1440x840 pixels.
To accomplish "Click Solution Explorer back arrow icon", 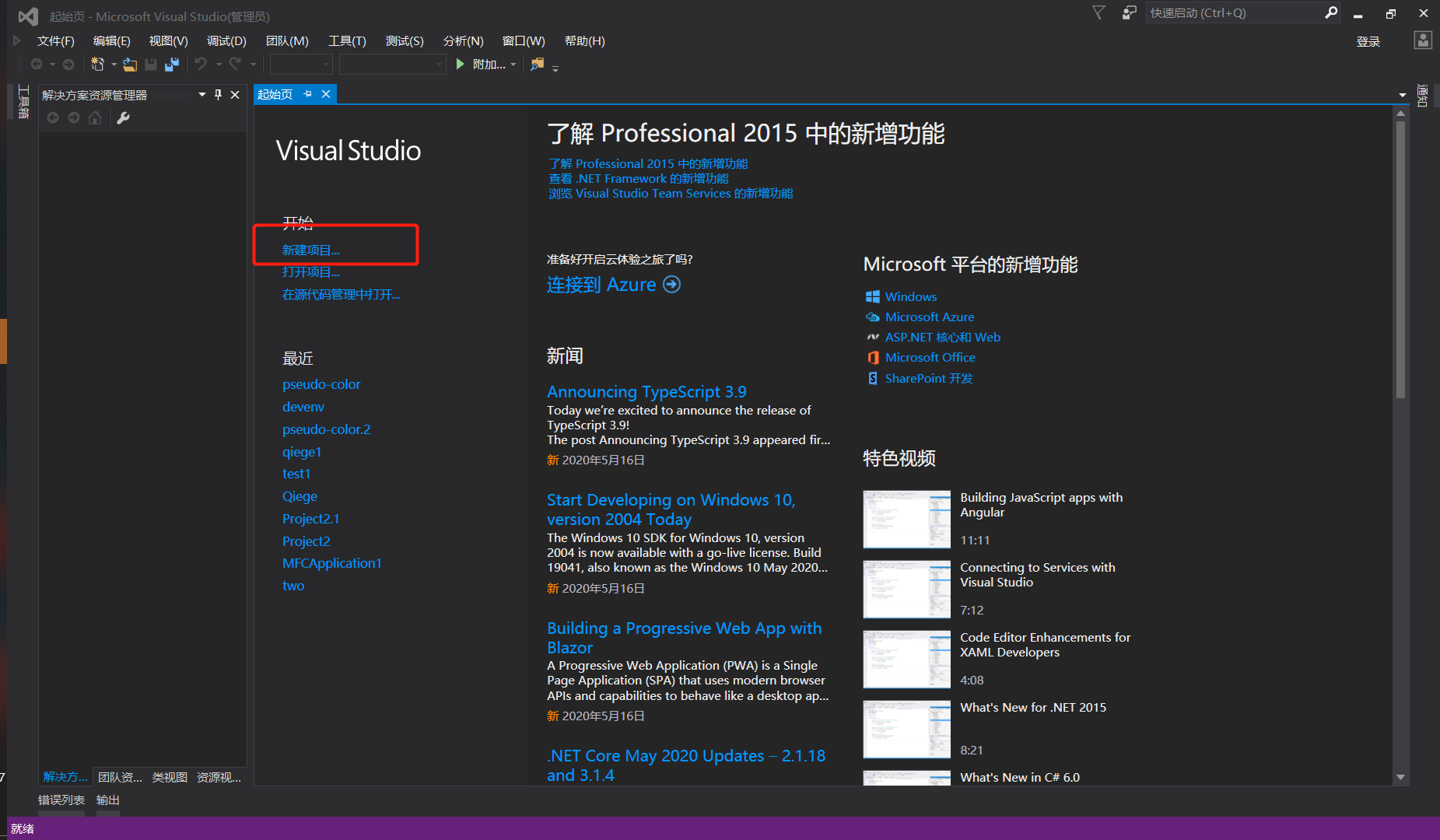I will coord(53,117).
